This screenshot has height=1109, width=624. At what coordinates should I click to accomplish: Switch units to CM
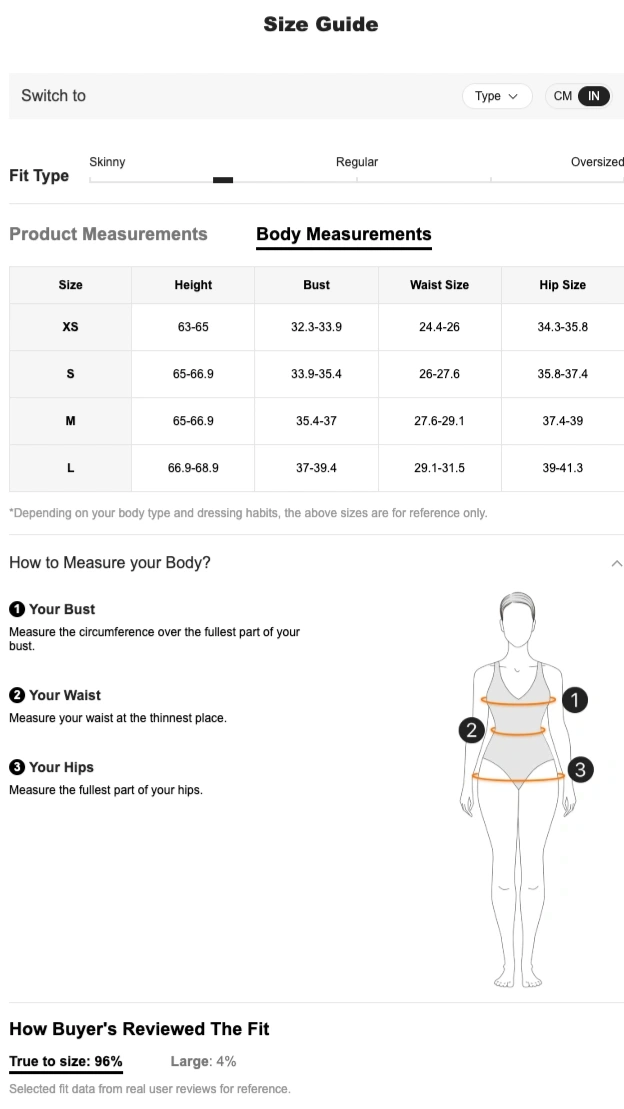click(563, 96)
